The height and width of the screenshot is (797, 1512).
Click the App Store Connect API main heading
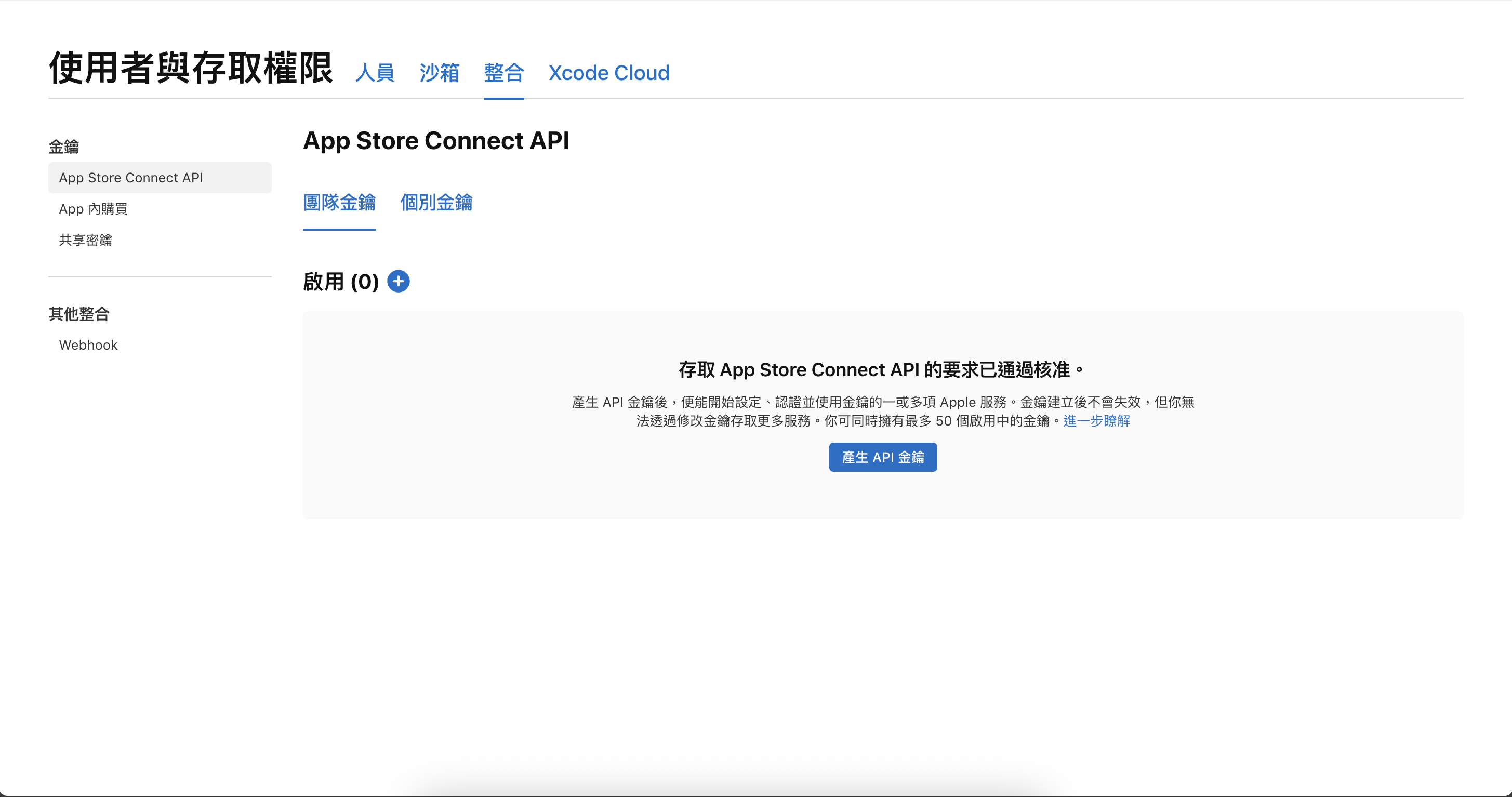tap(435, 141)
